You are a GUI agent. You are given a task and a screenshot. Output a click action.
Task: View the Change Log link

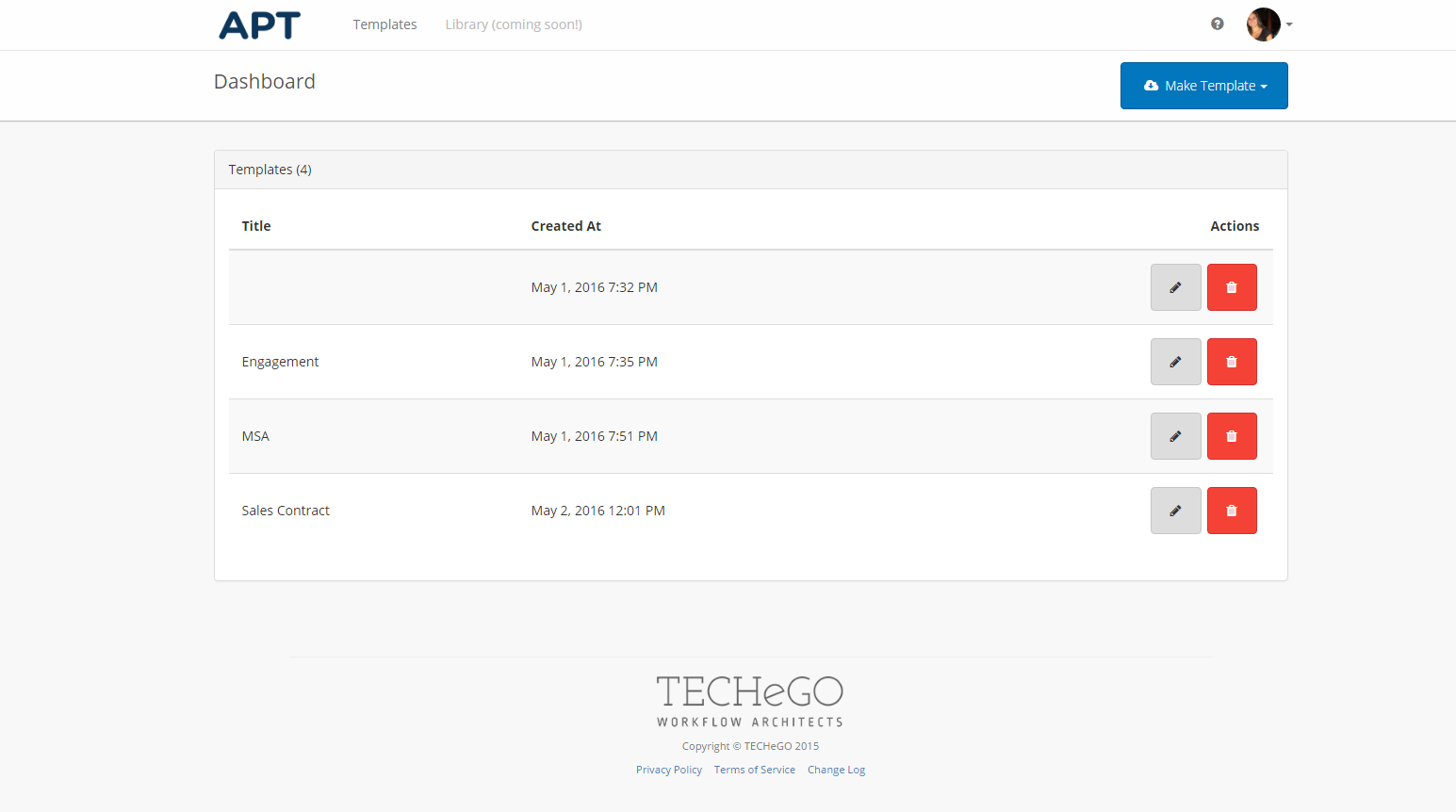pyautogui.click(x=836, y=770)
